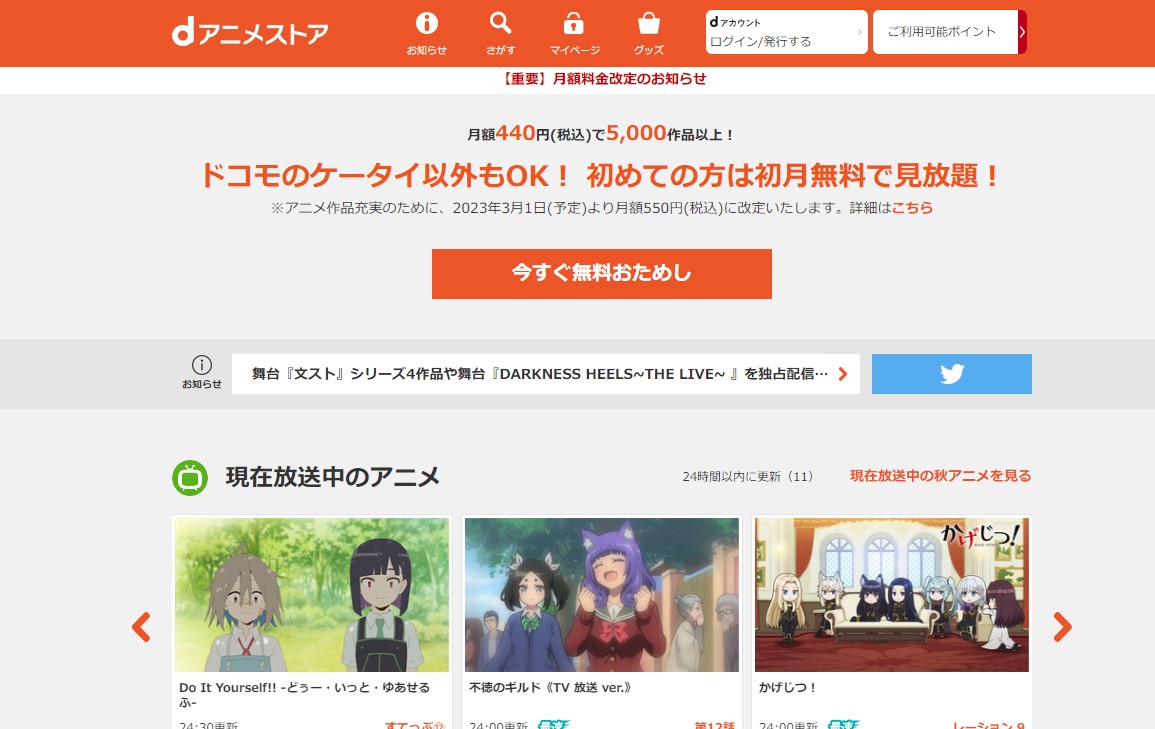Click the circled info icon above お知らせ
The image size is (1155, 729).
click(x=202, y=364)
